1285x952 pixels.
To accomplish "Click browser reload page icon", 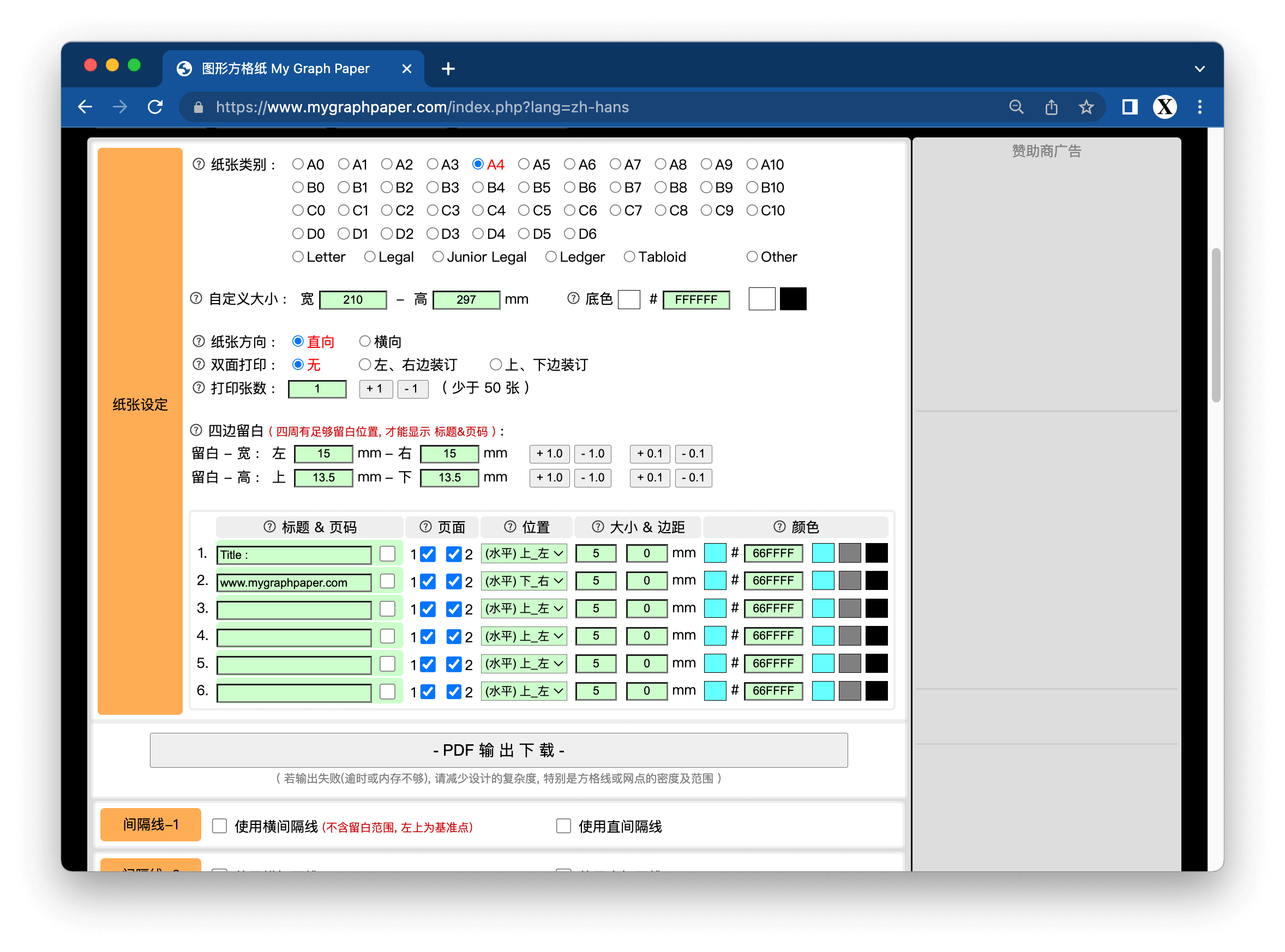I will pos(155,107).
